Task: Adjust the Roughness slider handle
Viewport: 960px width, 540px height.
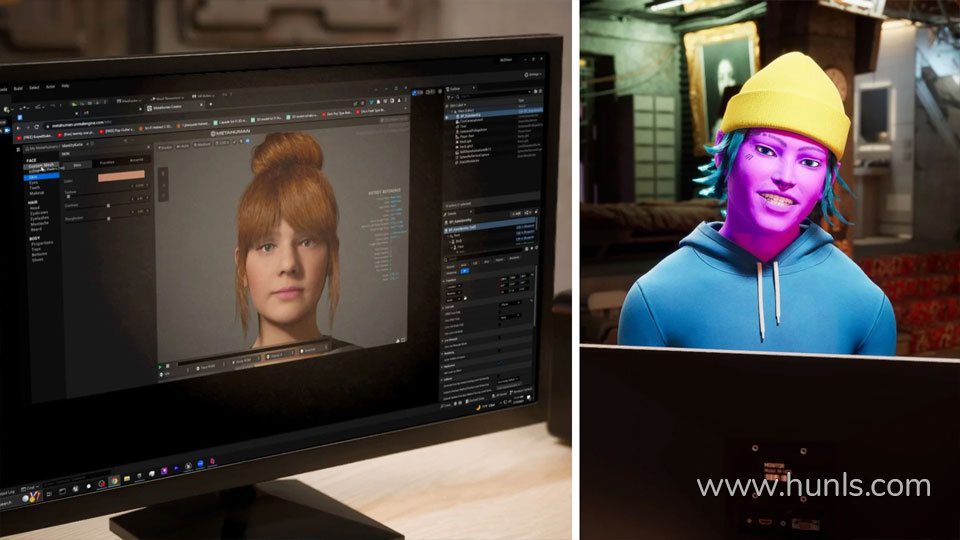Action: pos(109,218)
